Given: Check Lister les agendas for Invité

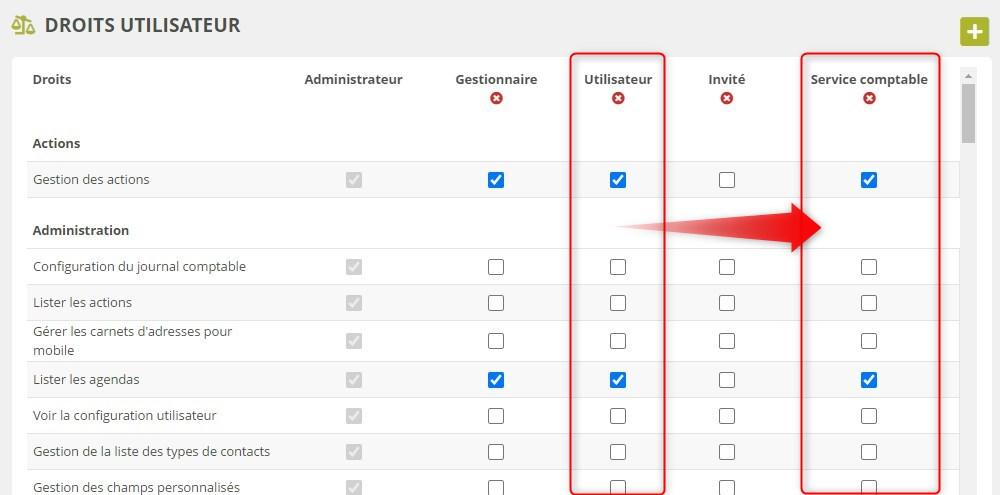Looking at the screenshot, I should click(727, 380).
